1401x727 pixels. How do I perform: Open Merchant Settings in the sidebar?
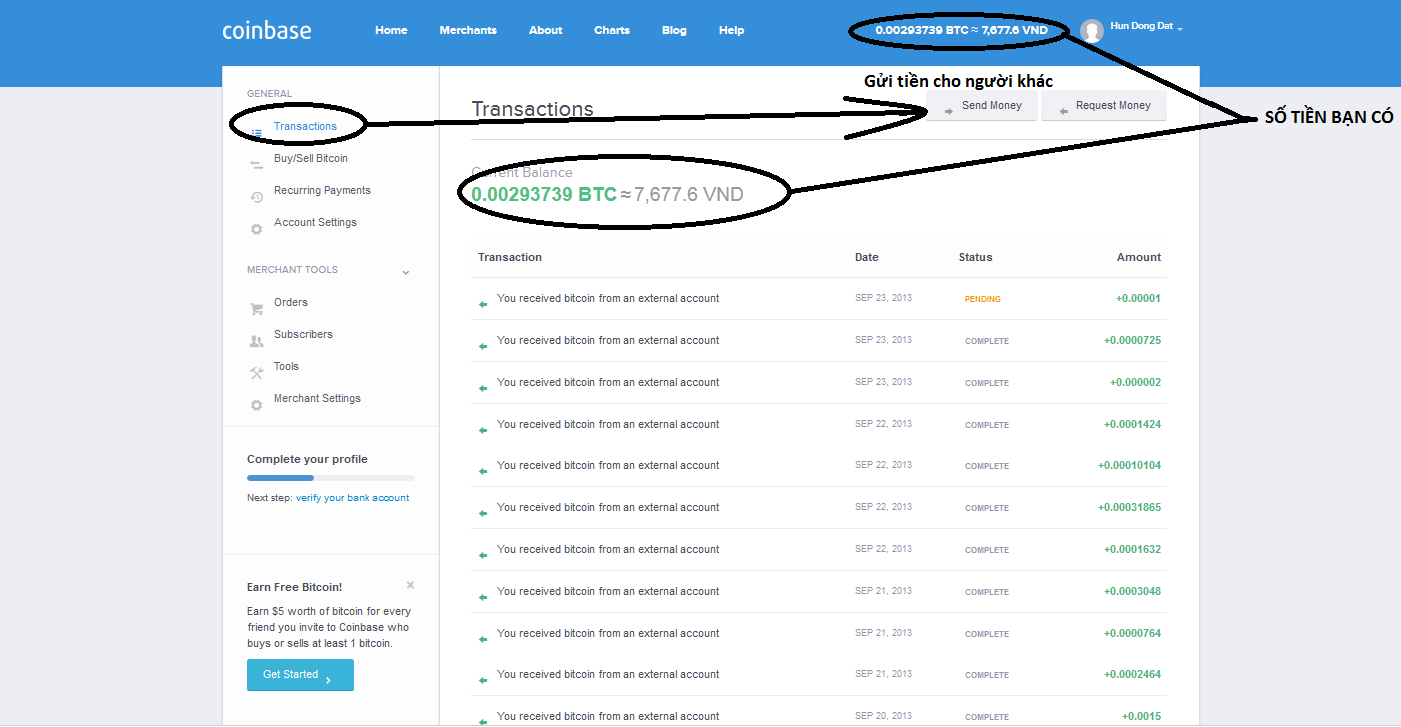[317, 398]
